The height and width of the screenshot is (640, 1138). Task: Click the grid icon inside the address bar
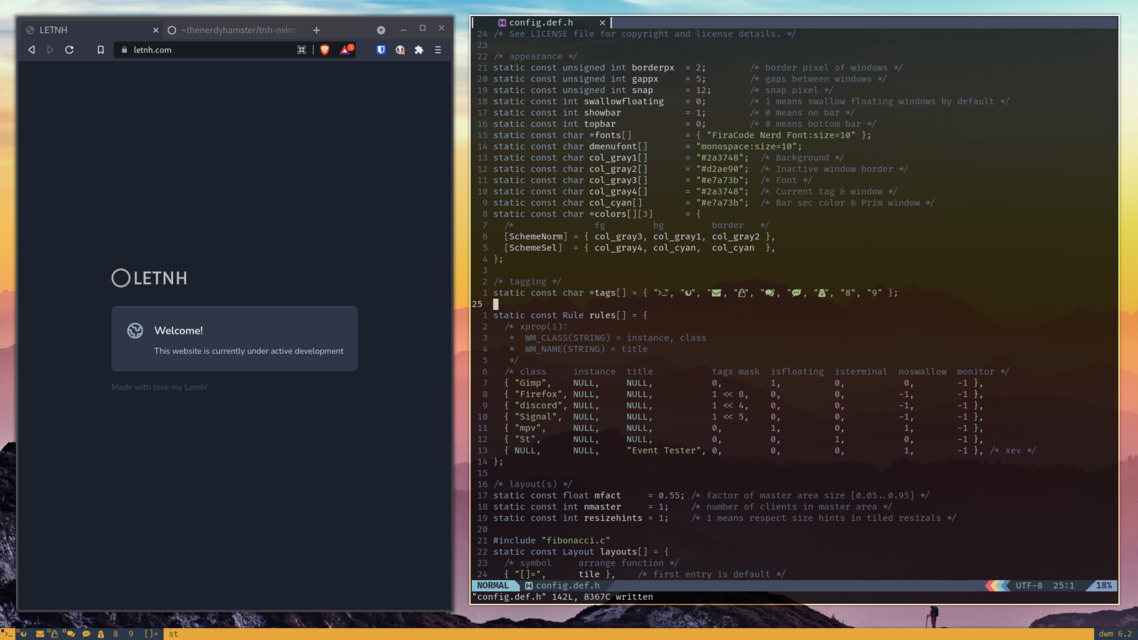301,48
